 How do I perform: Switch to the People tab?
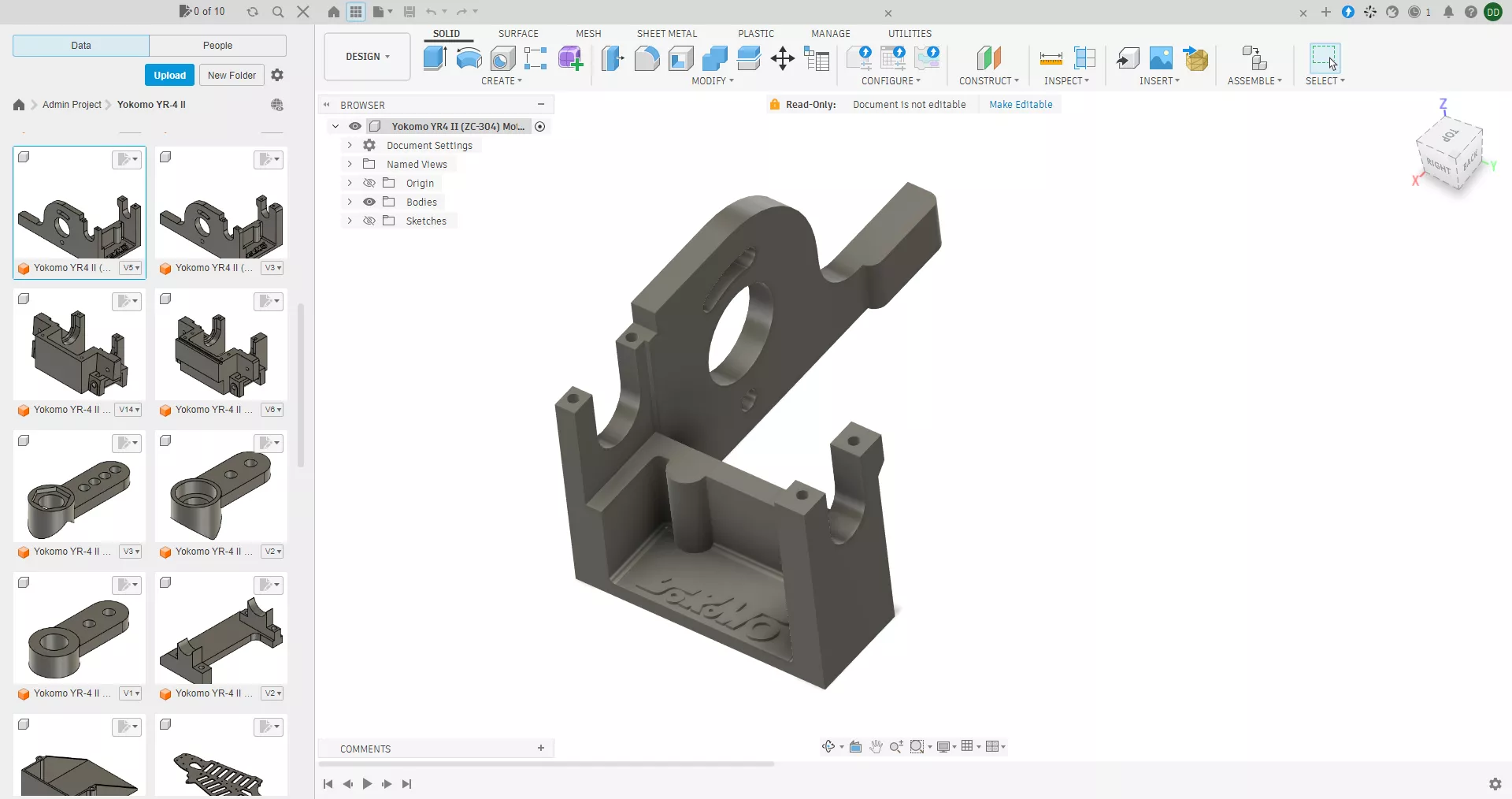click(217, 46)
